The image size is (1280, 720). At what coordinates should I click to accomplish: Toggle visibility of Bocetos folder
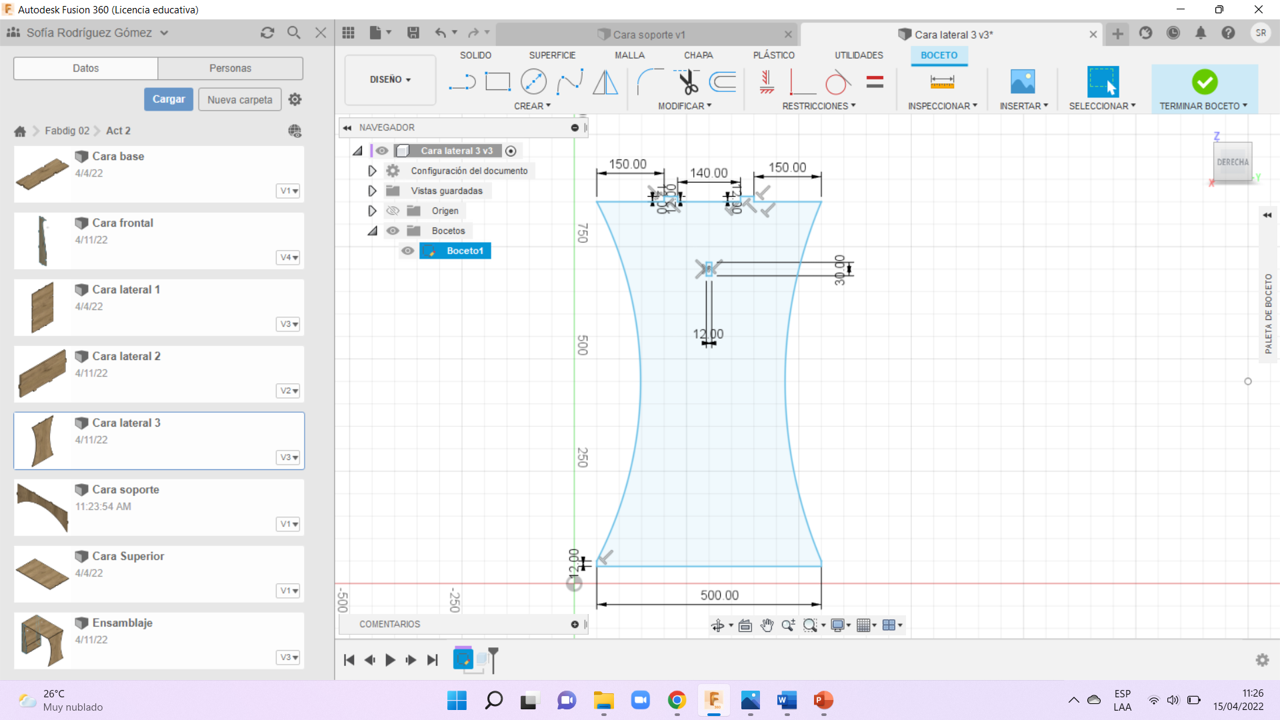tap(393, 231)
